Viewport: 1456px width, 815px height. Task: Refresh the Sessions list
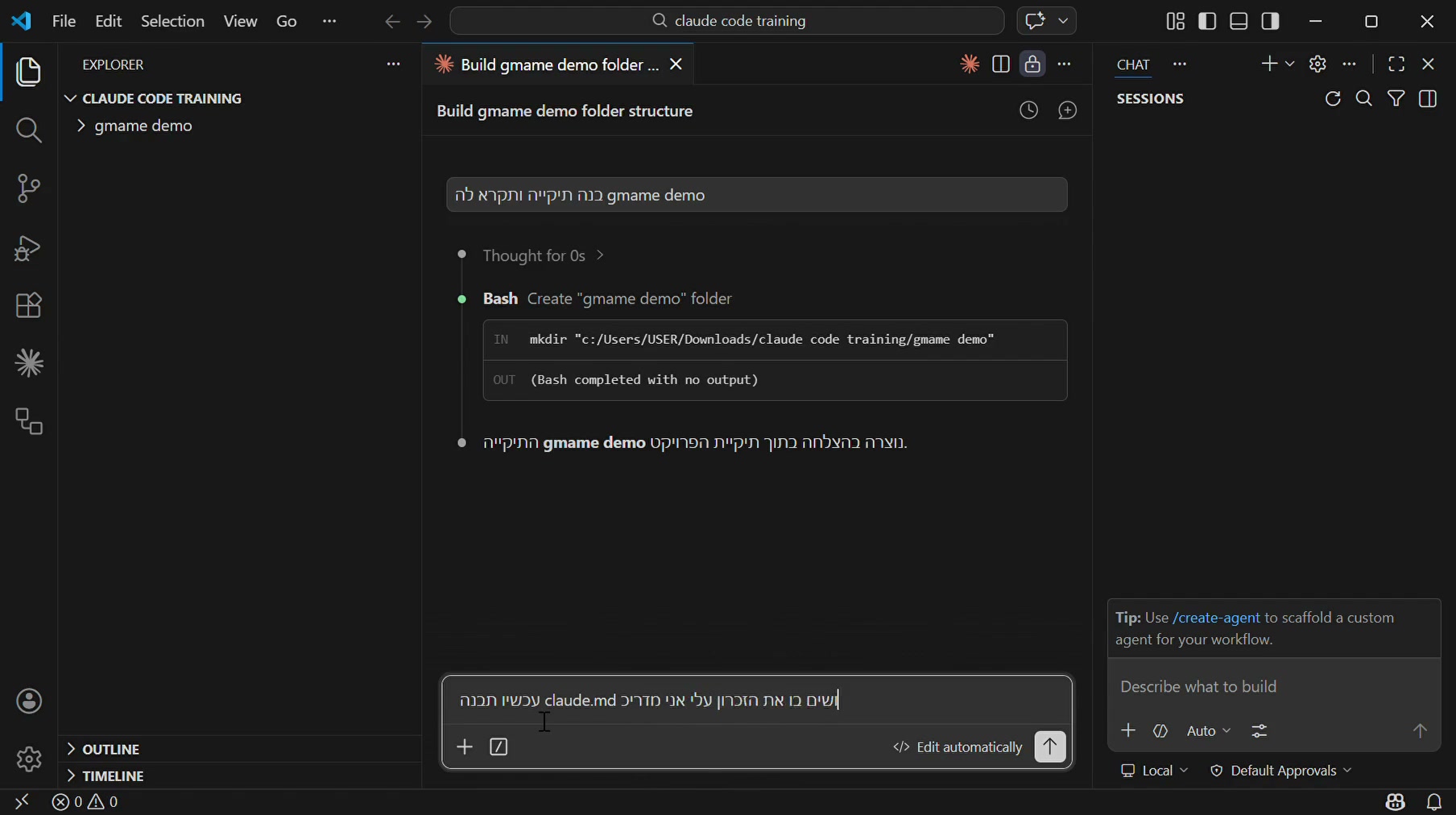1333,99
